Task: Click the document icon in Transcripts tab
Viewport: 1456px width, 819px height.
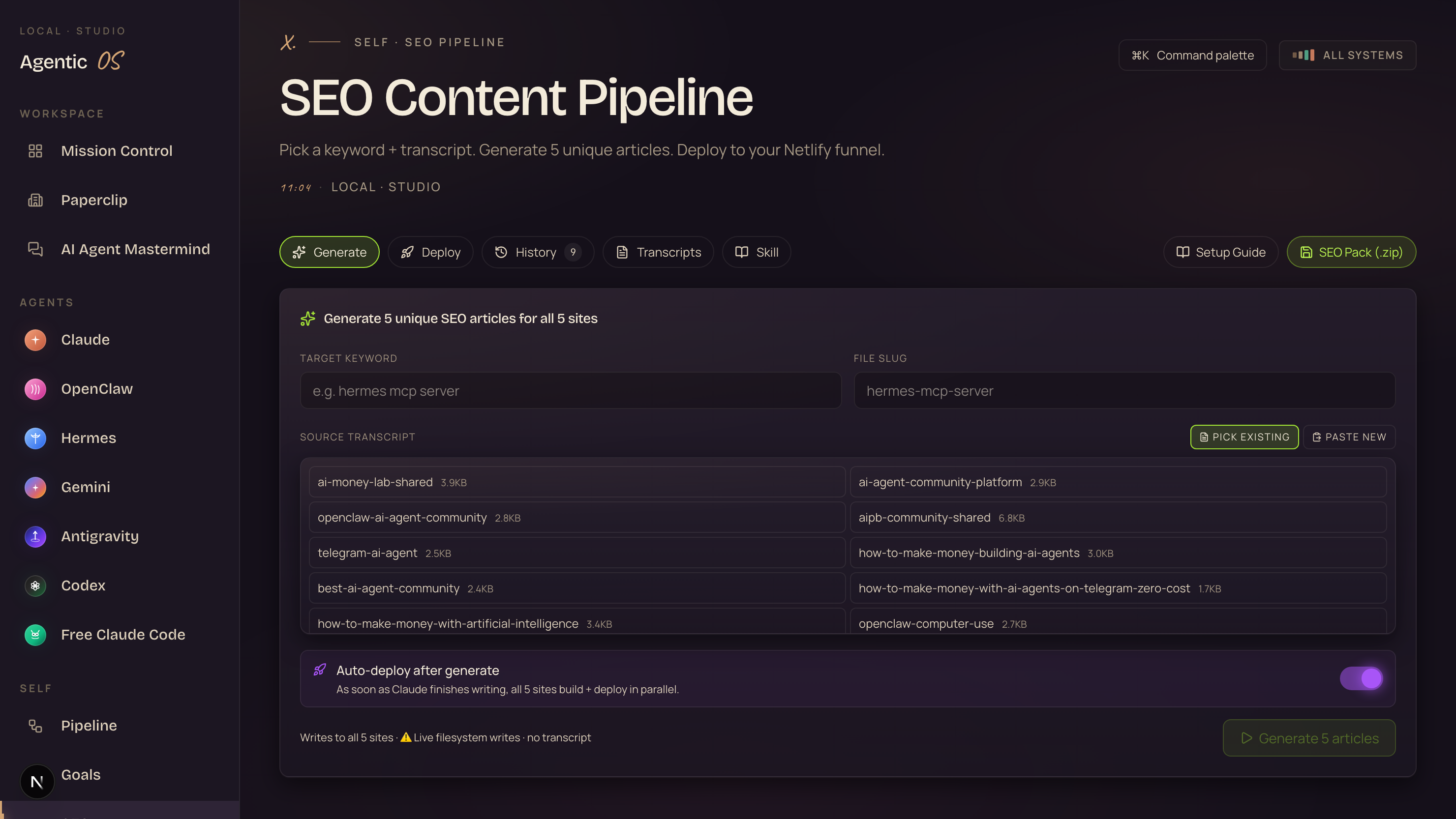Action: click(x=622, y=253)
